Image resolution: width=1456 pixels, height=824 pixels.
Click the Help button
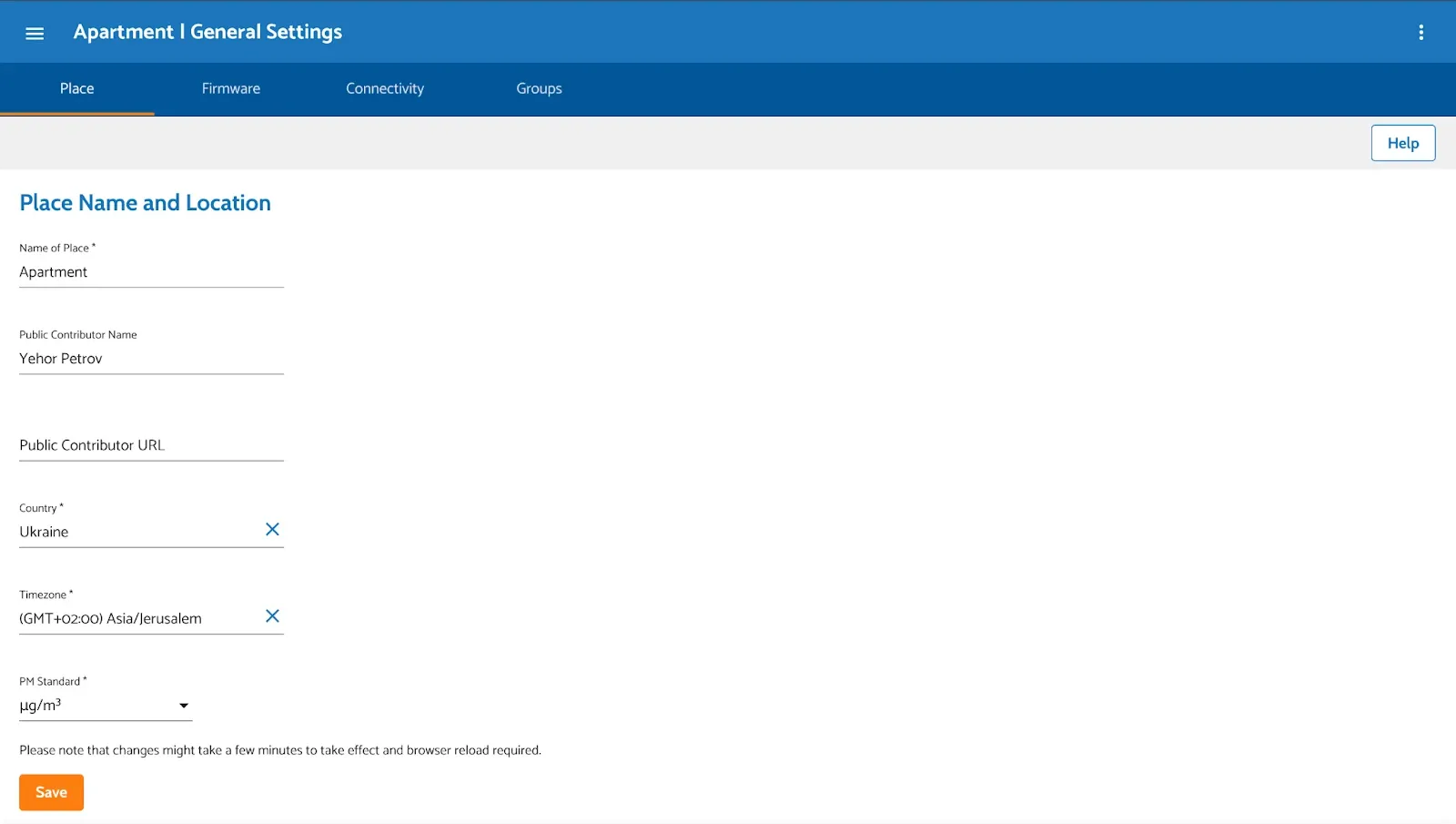tap(1402, 143)
